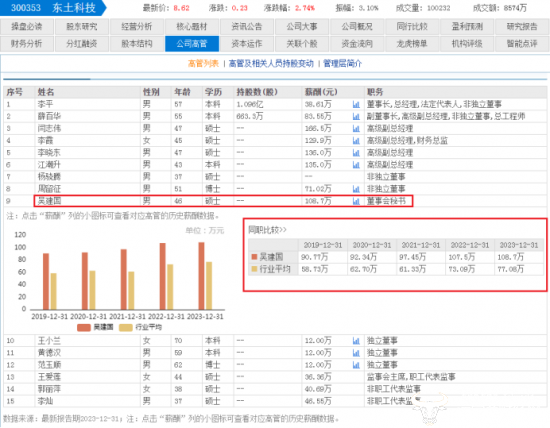This screenshot has height=428, width=550.
Task: Click the 108.7万 value in comparison table
Action: coord(511,257)
